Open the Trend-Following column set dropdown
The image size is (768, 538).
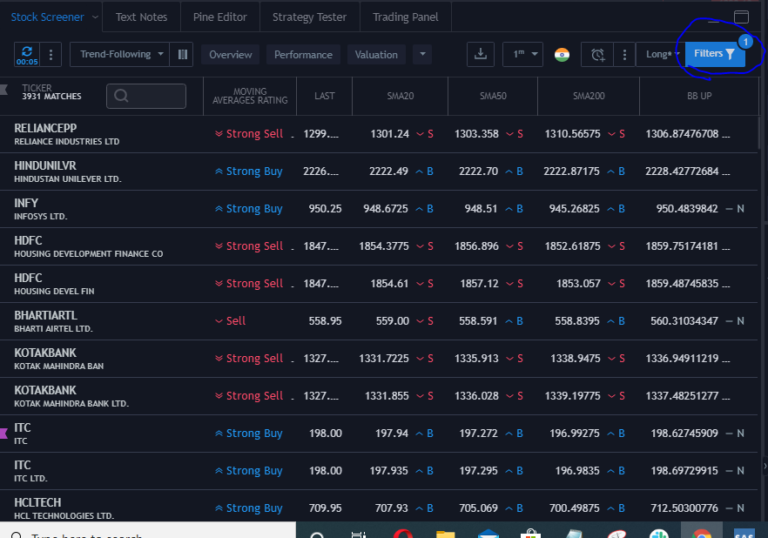click(x=120, y=54)
